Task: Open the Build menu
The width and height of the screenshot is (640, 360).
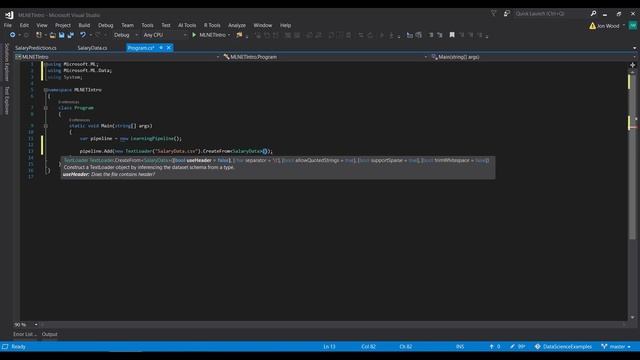Action: (x=84, y=25)
